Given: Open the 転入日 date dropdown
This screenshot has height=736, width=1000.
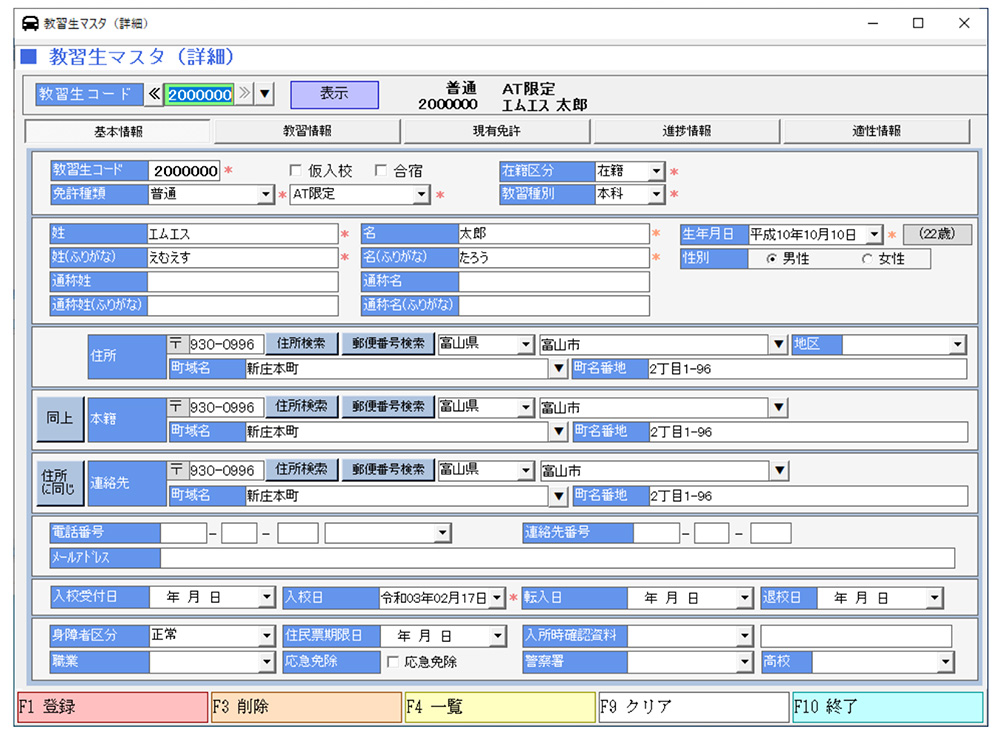Looking at the screenshot, I should (x=744, y=598).
